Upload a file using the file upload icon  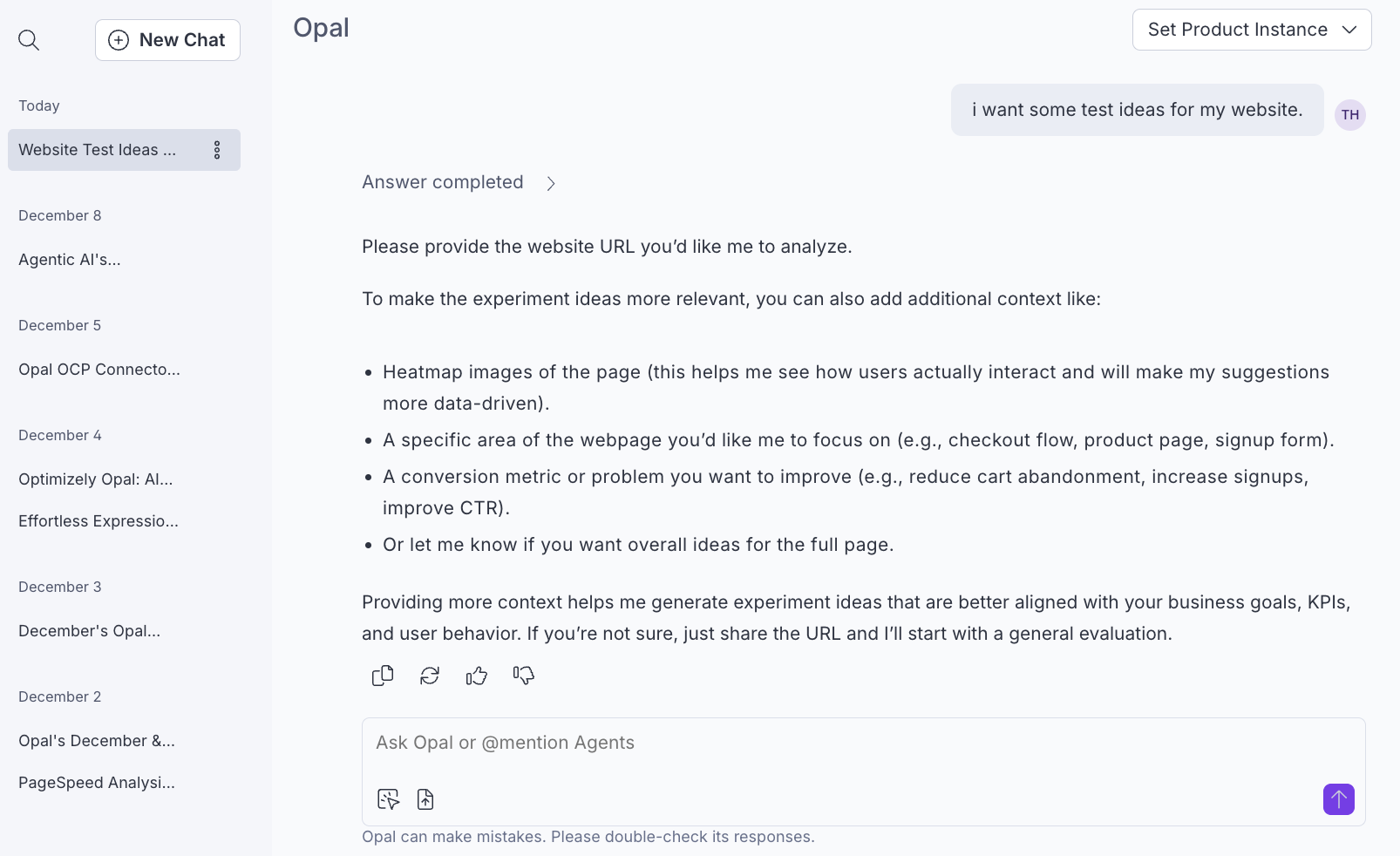425,798
